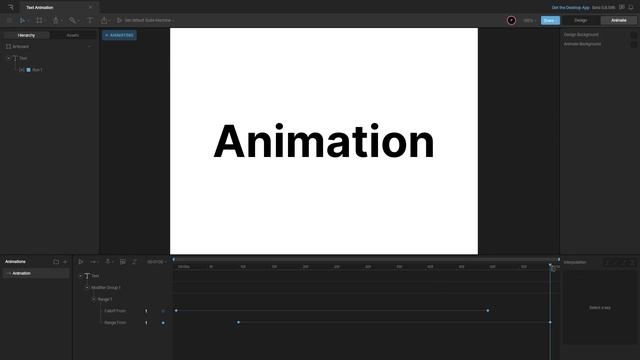Toggle the Falloff From key button
Viewport: 640px width, 360px height.
pos(163,311)
